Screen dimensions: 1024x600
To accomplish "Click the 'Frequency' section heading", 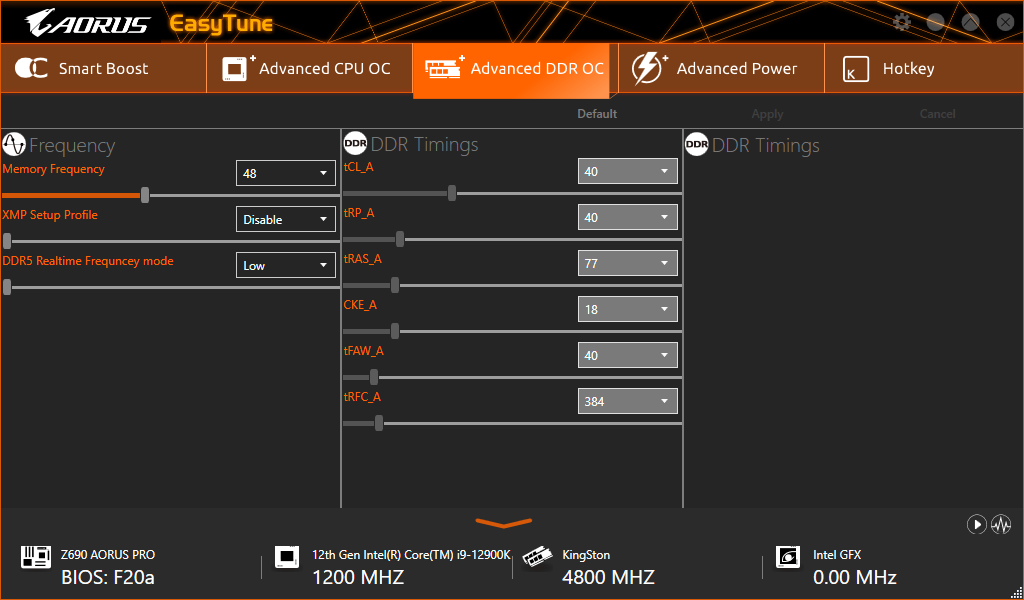I will 72,145.
